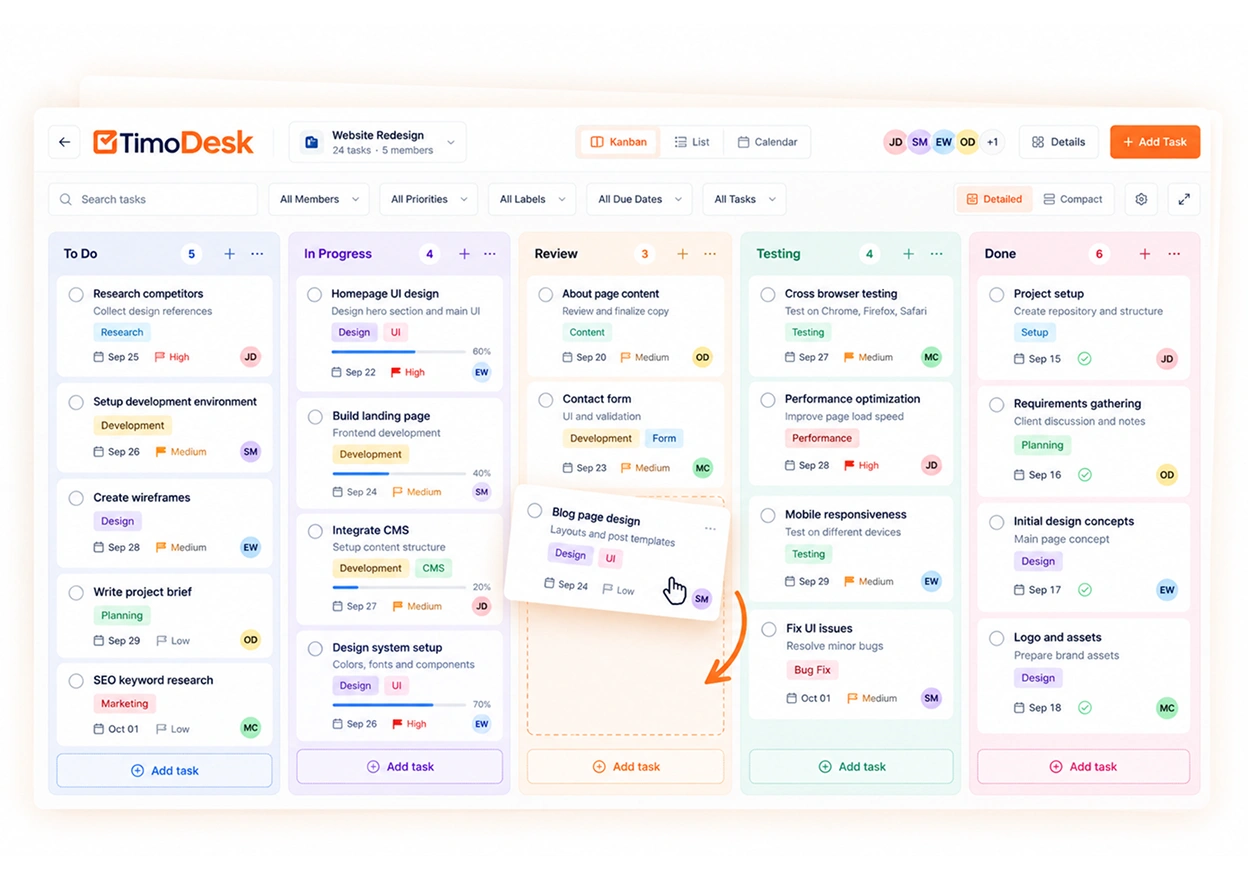Viewport: 1248px width, 880px height.
Task: Click the Bug Fix label tag
Action: tap(811, 670)
